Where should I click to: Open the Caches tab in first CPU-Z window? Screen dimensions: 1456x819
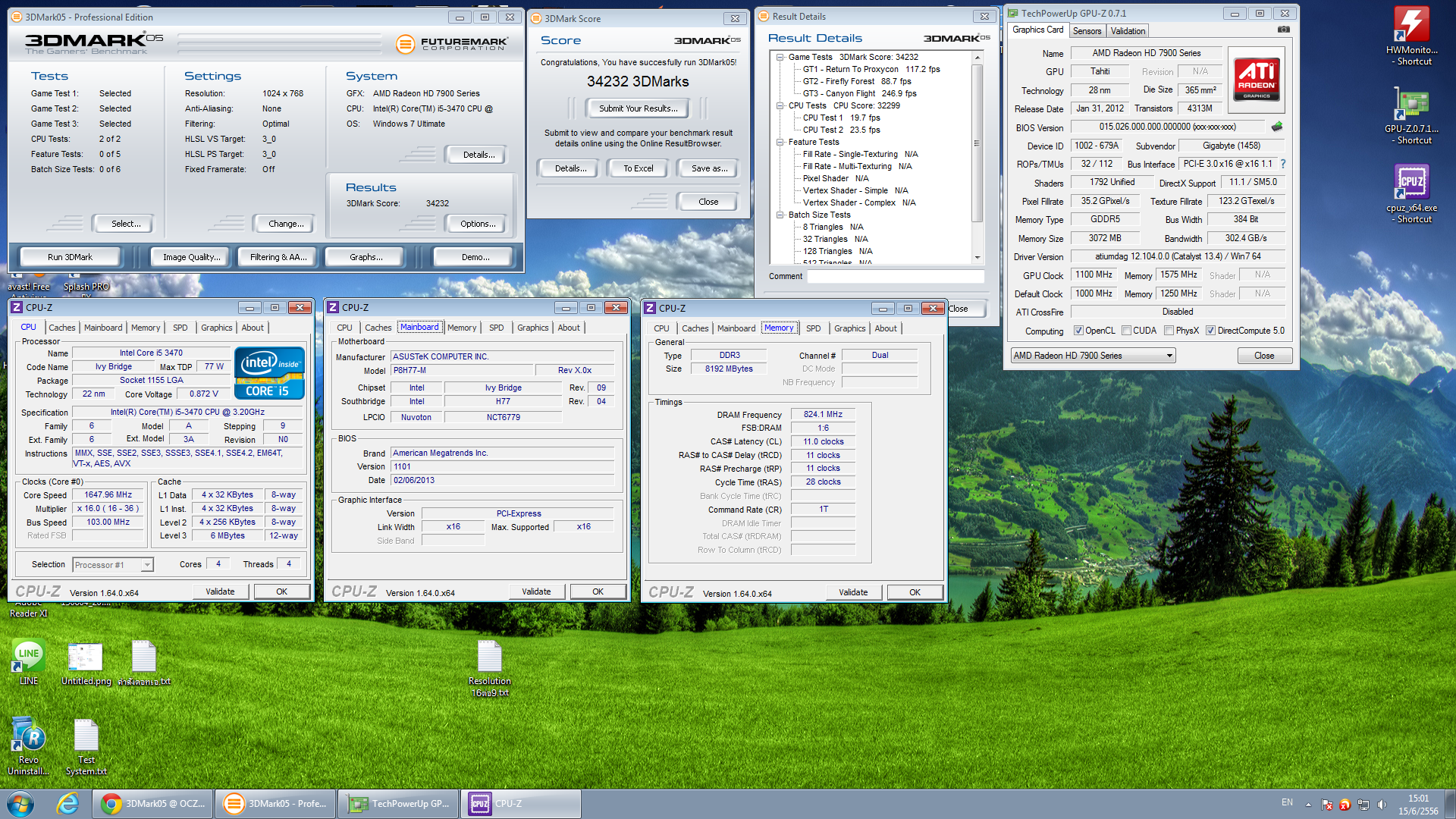(61, 328)
